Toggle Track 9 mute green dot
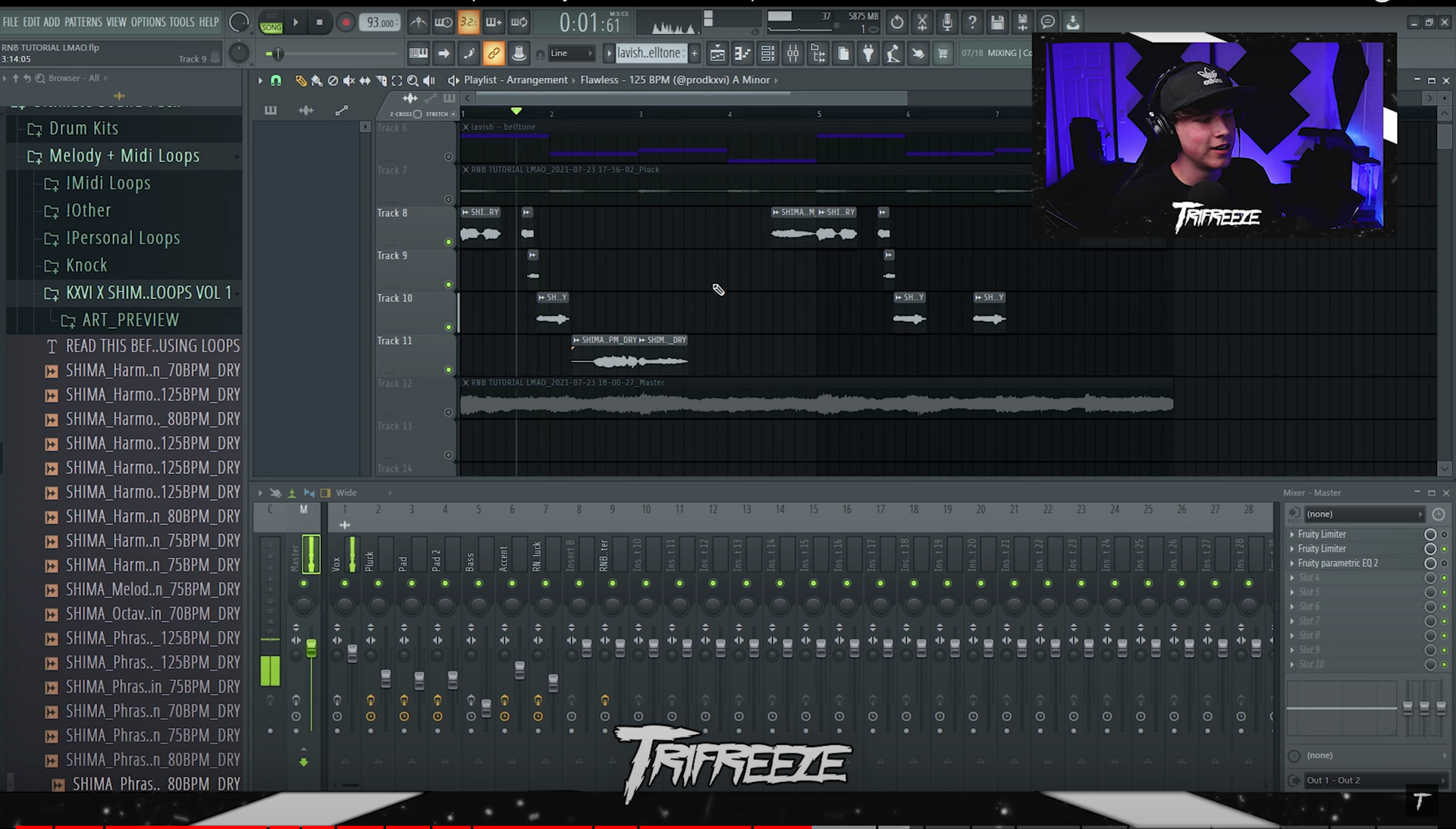The width and height of the screenshot is (1456, 829). tap(448, 284)
